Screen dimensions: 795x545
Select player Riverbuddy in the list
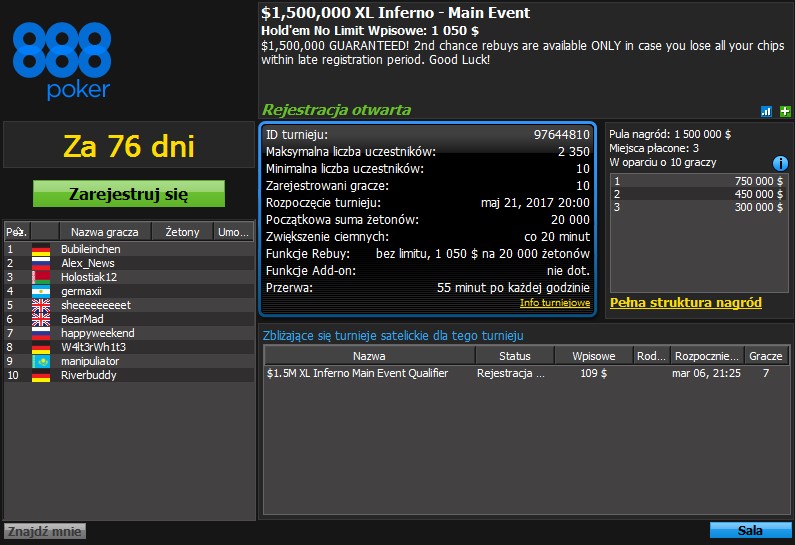(x=89, y=375)
